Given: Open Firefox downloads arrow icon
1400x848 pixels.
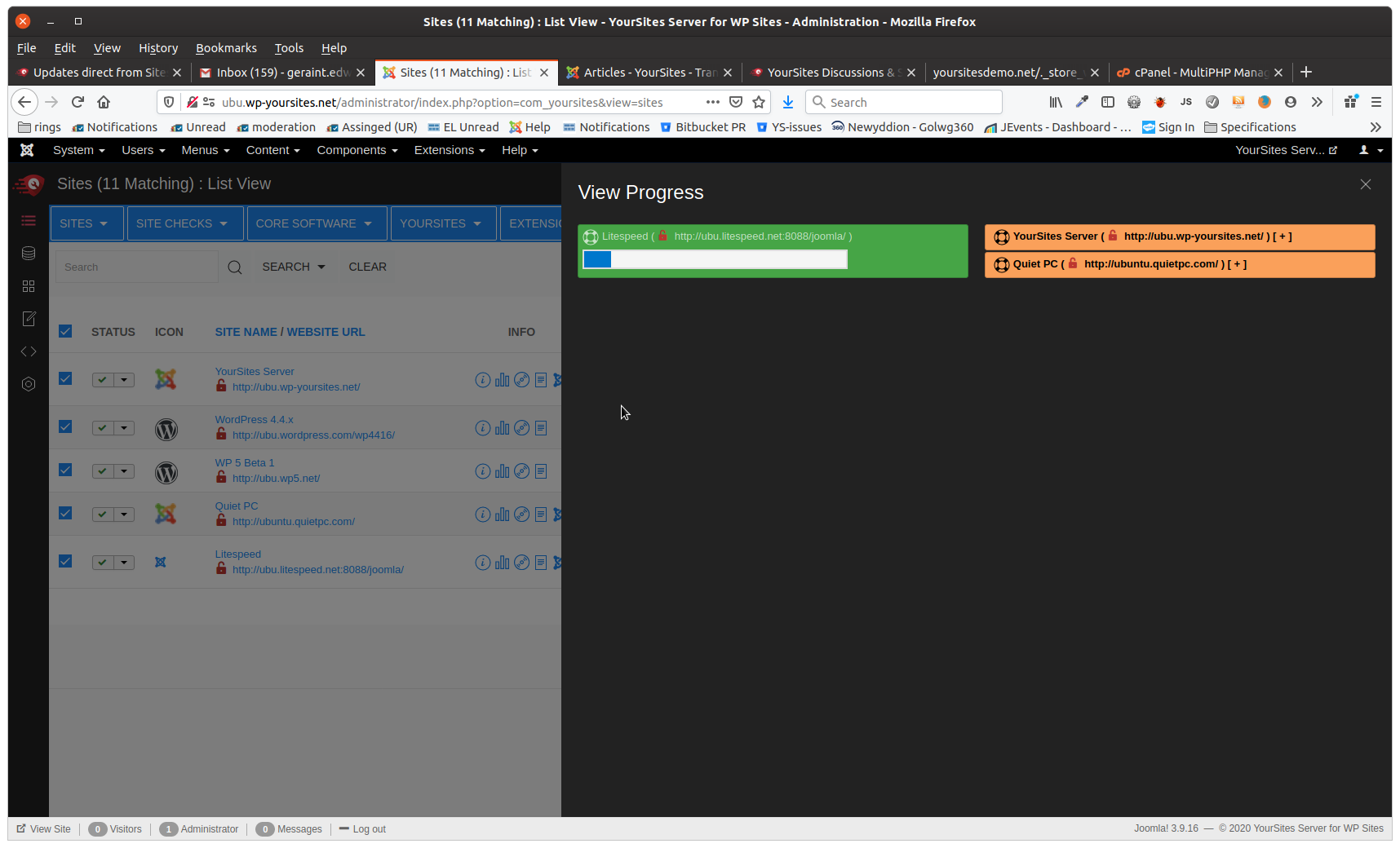Looking at the screenshot, I should 788,102.
